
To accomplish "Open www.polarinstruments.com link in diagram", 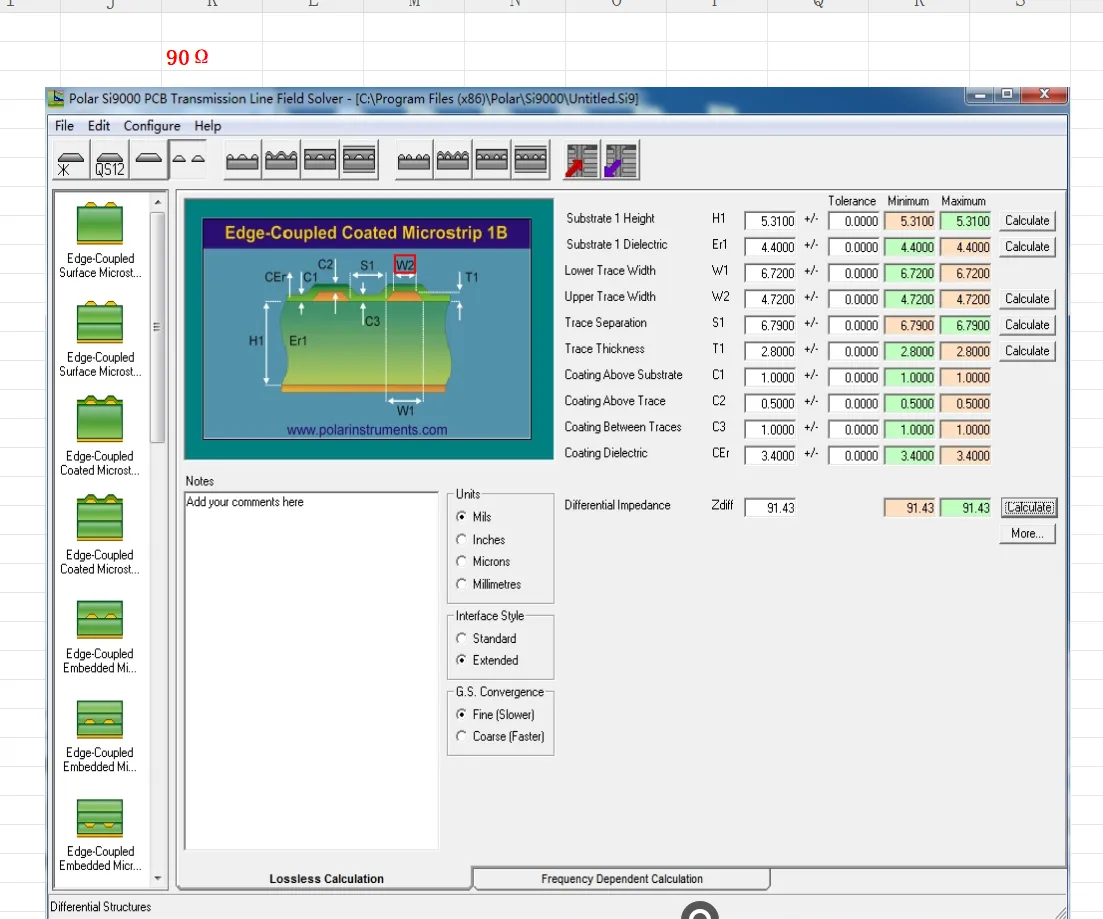I will [x=366, y=430].
